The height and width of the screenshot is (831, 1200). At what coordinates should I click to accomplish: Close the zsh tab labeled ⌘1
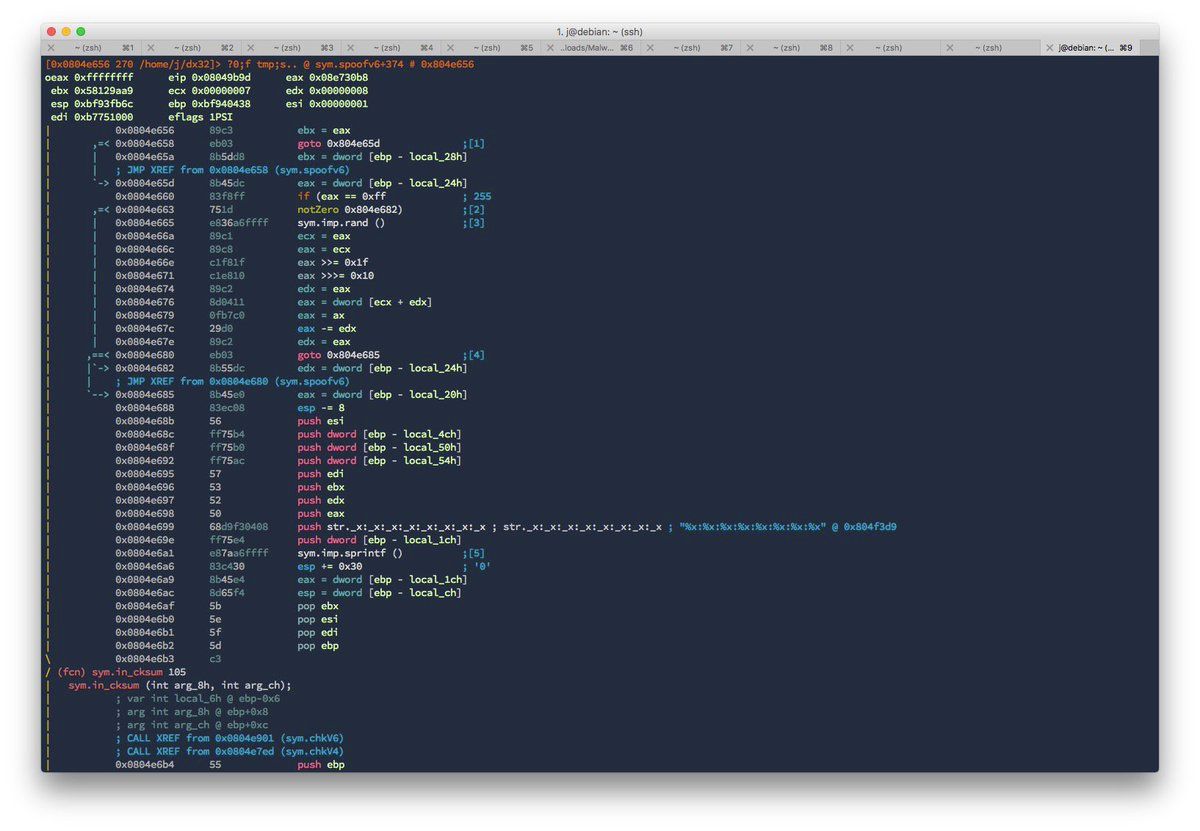pos(50,47)
